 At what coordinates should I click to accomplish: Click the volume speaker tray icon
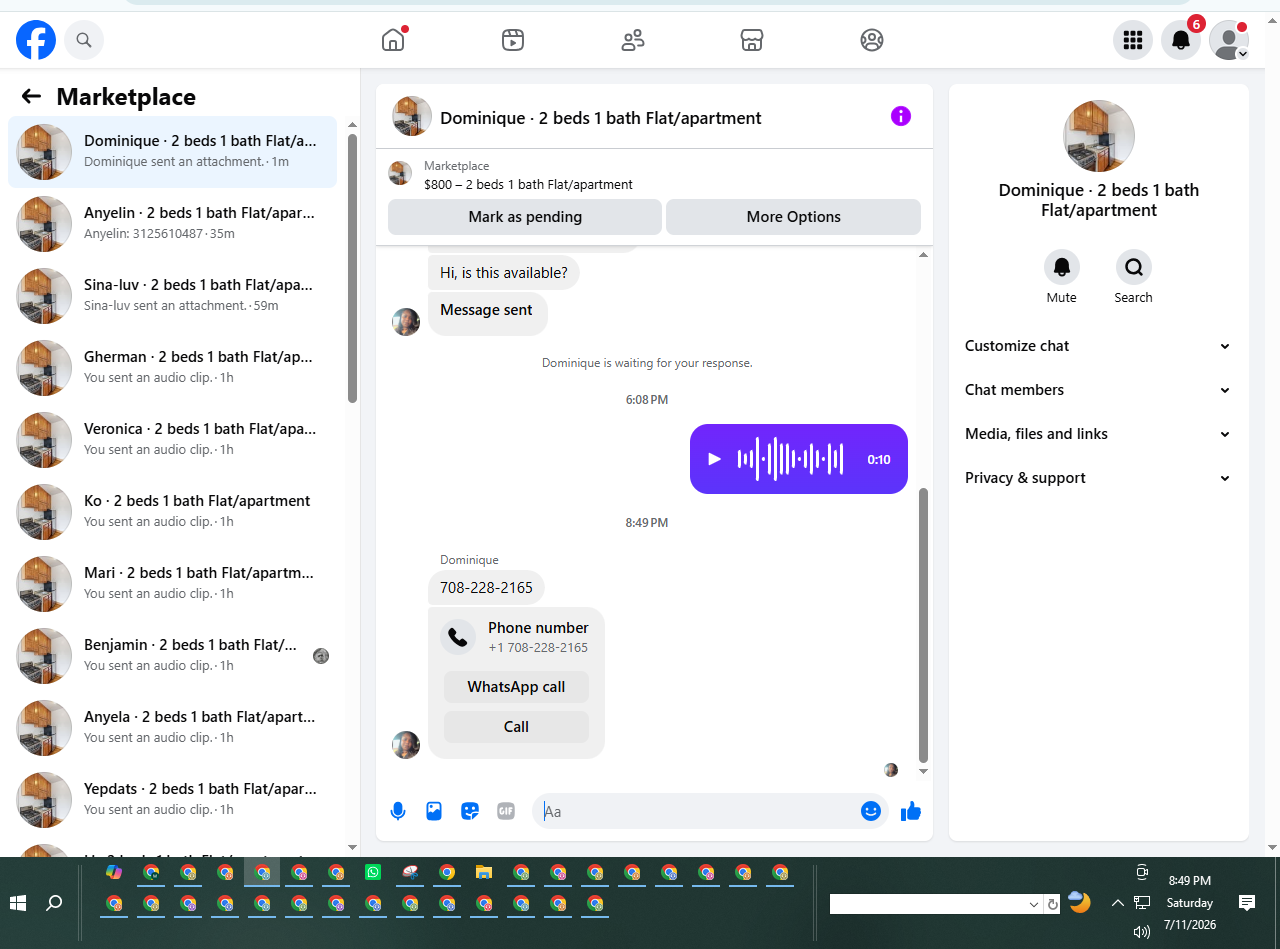pos(1142,932)
